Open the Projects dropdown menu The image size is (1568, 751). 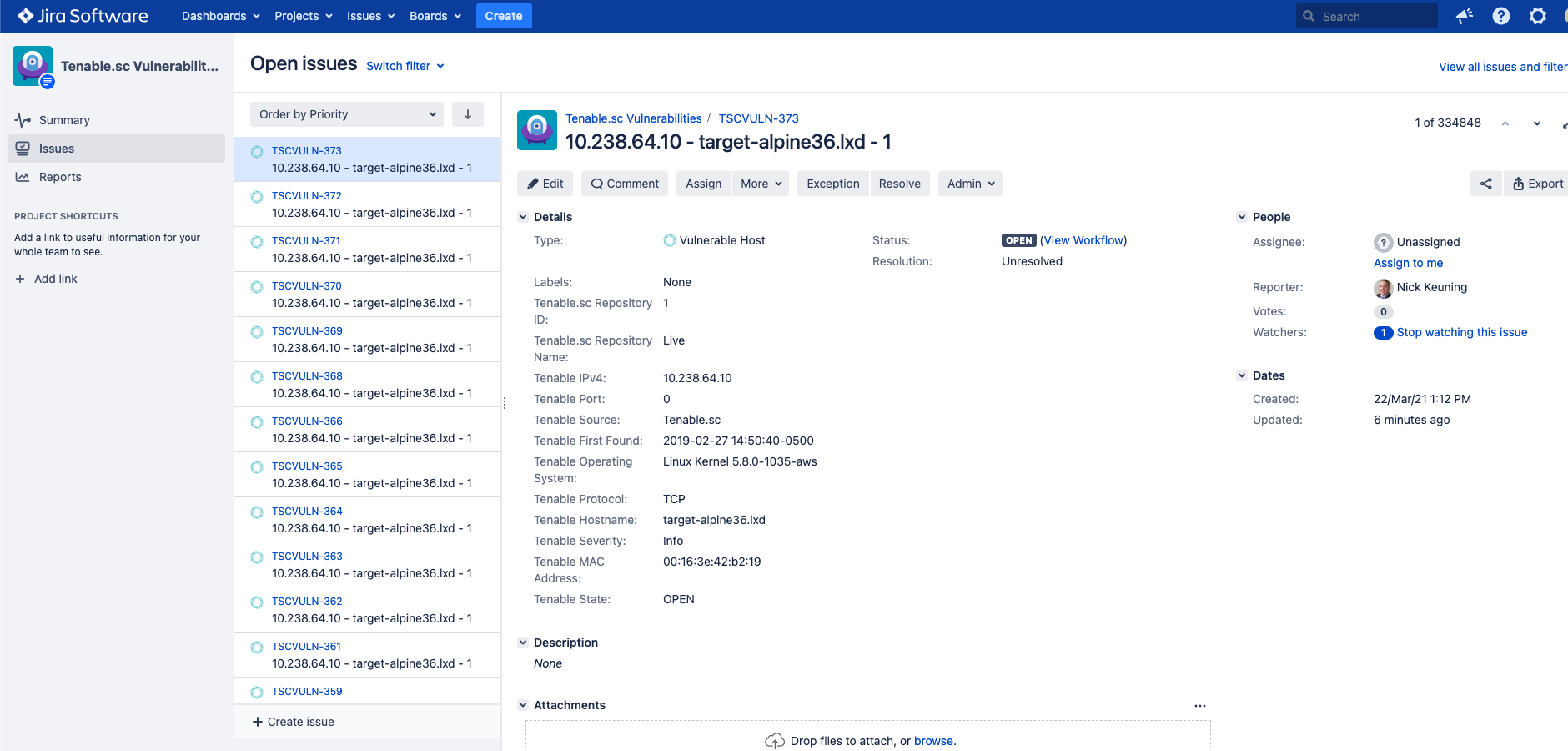(x=304, y=16)
